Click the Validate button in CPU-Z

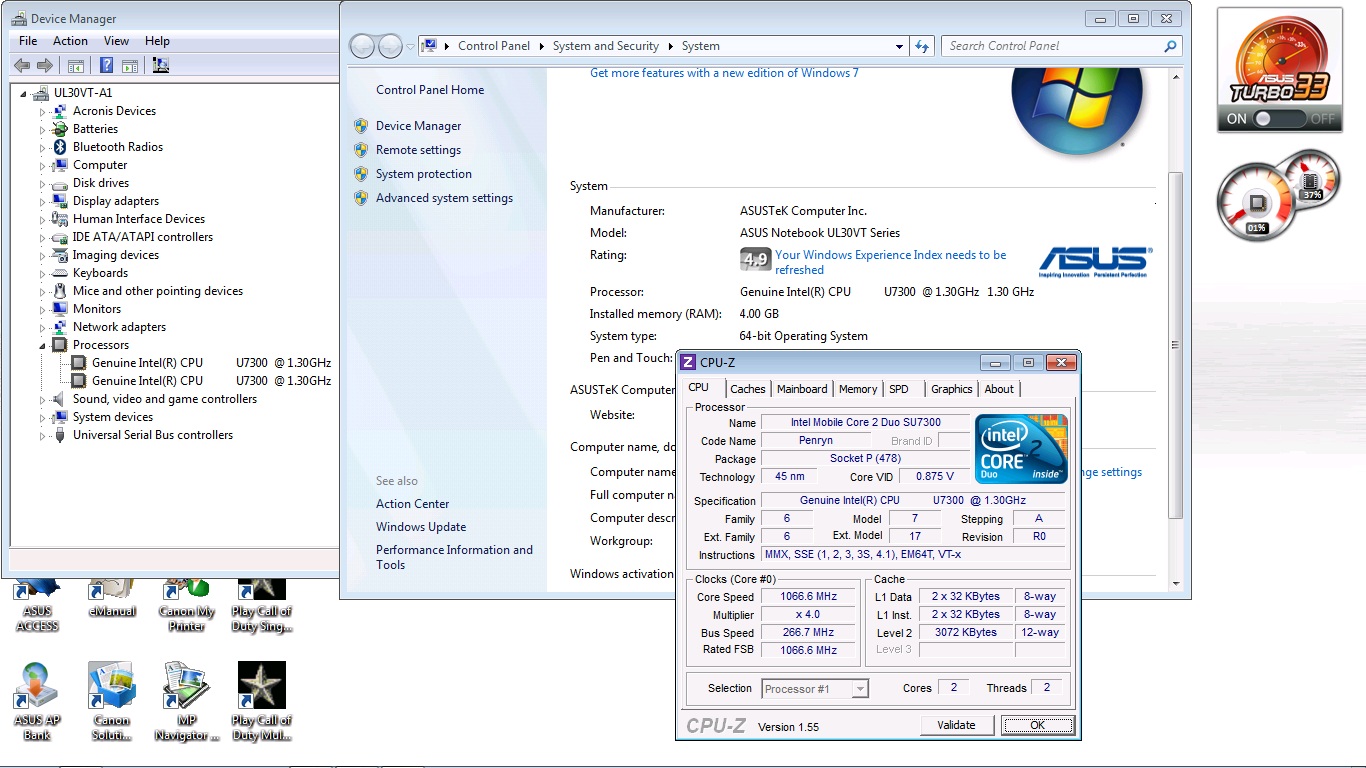pos(957,725)
